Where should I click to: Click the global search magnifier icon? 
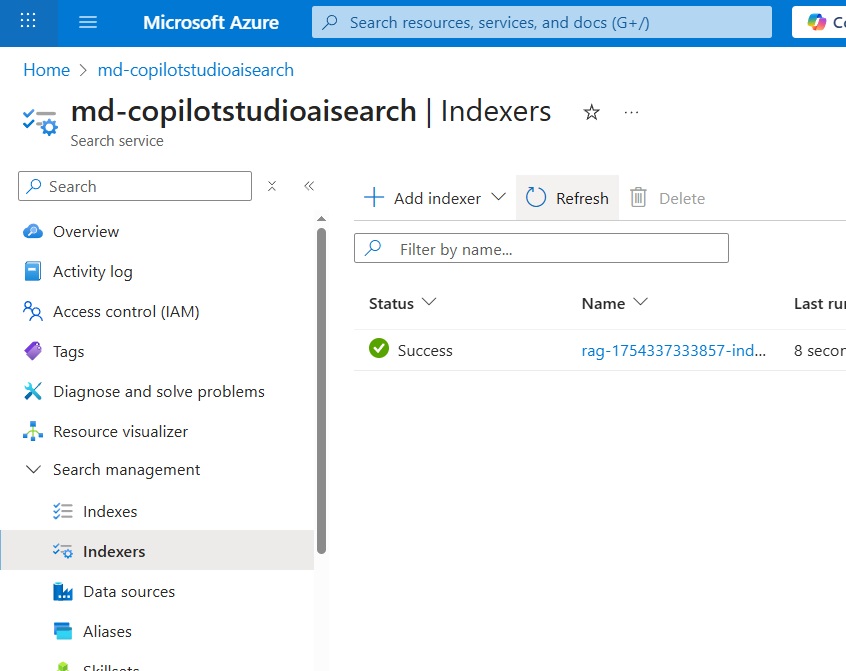330,22
